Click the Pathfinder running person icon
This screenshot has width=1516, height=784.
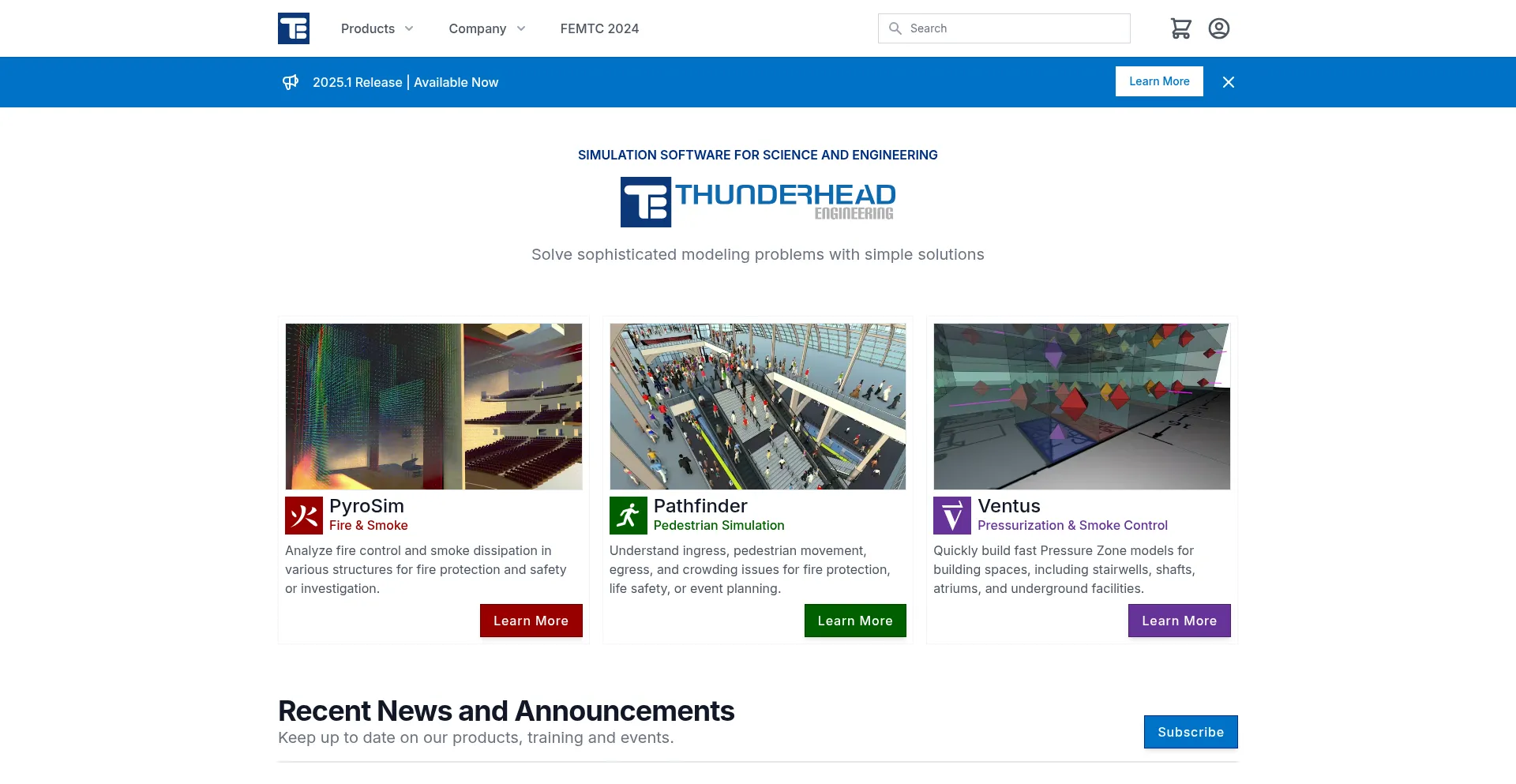[628, 516]
